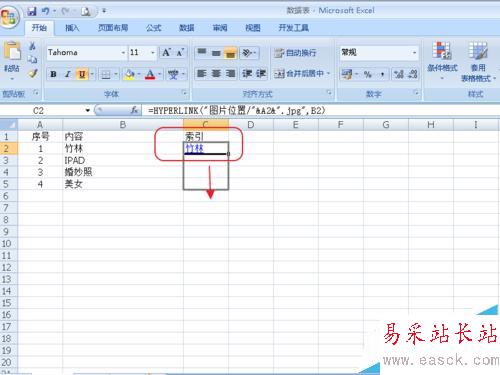The image size is (500, 375).
Task: Switch to 视图 View tab
Action: (253, 28)
